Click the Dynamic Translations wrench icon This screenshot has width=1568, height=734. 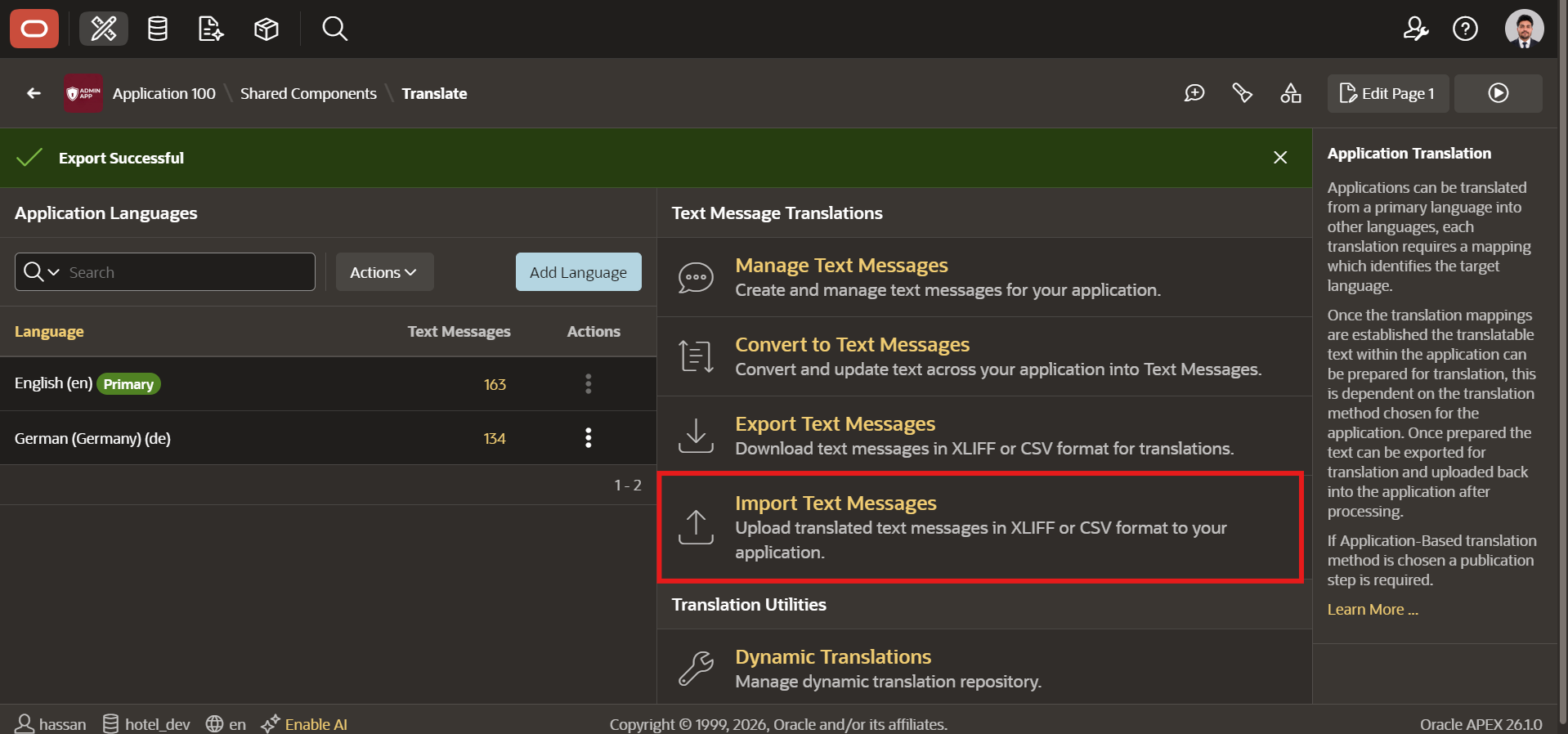click(x=696, y=669)
